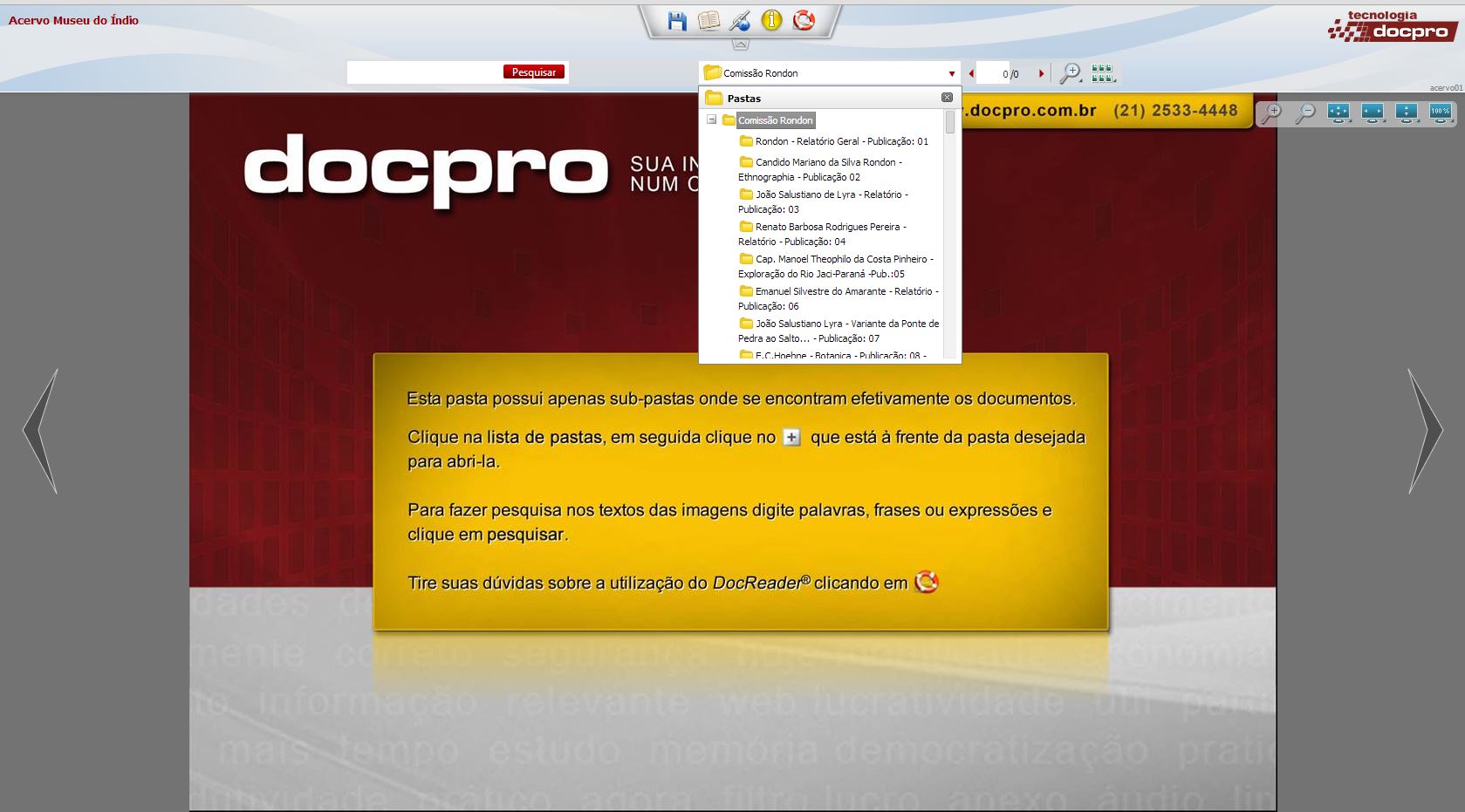1465x812 pixels.
Task: Click the Pesquisar search button
Action: (534, 72)
